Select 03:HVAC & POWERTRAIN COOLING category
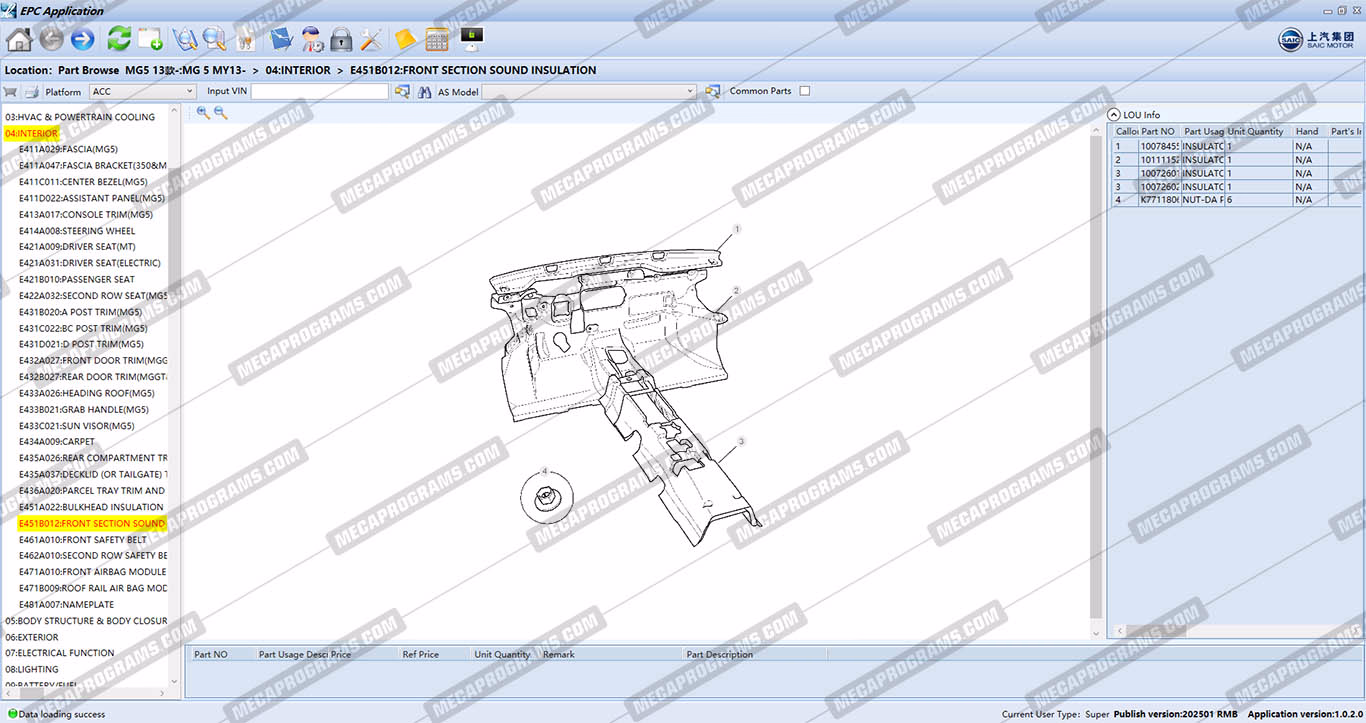 [x=80, y=117]
